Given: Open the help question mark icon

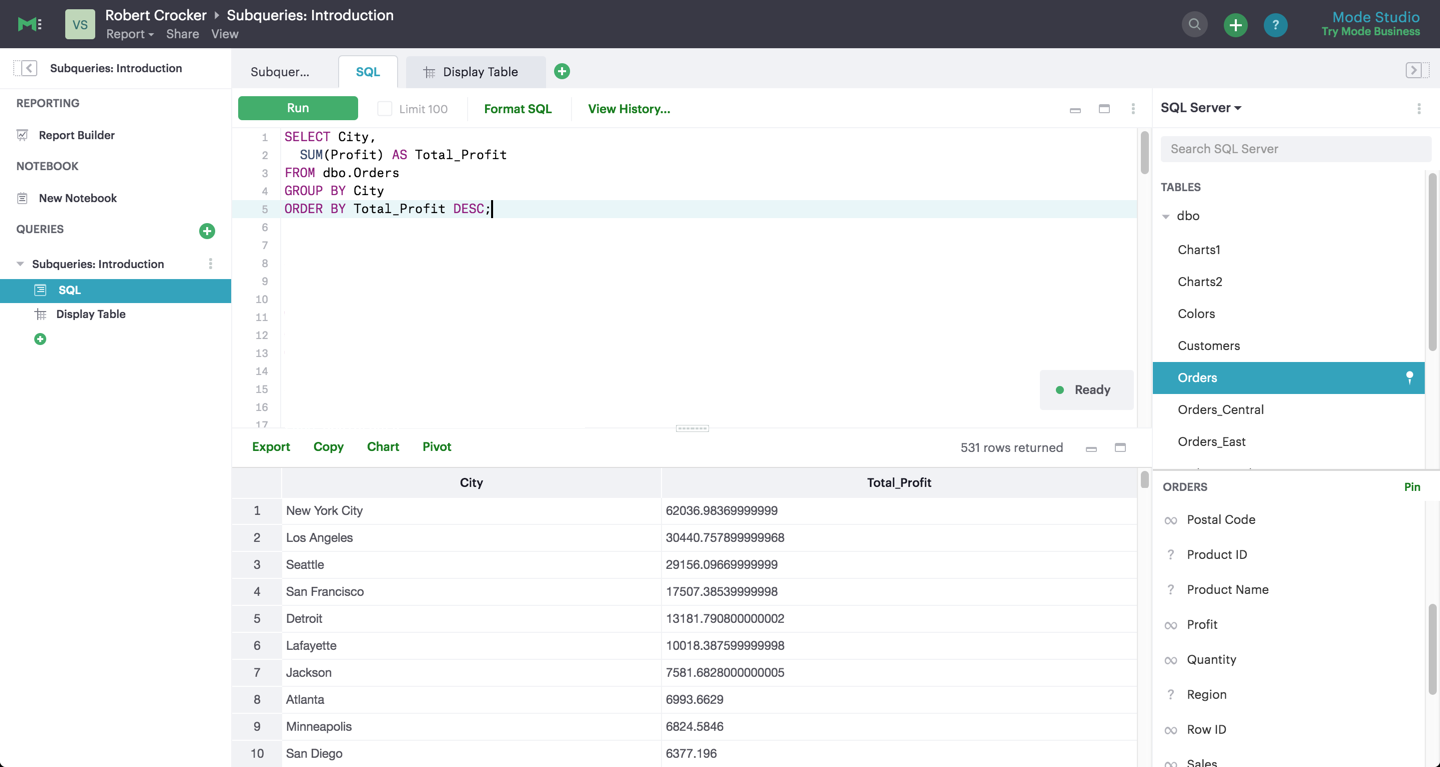Looking at the screenshot, I should 1275,25.
